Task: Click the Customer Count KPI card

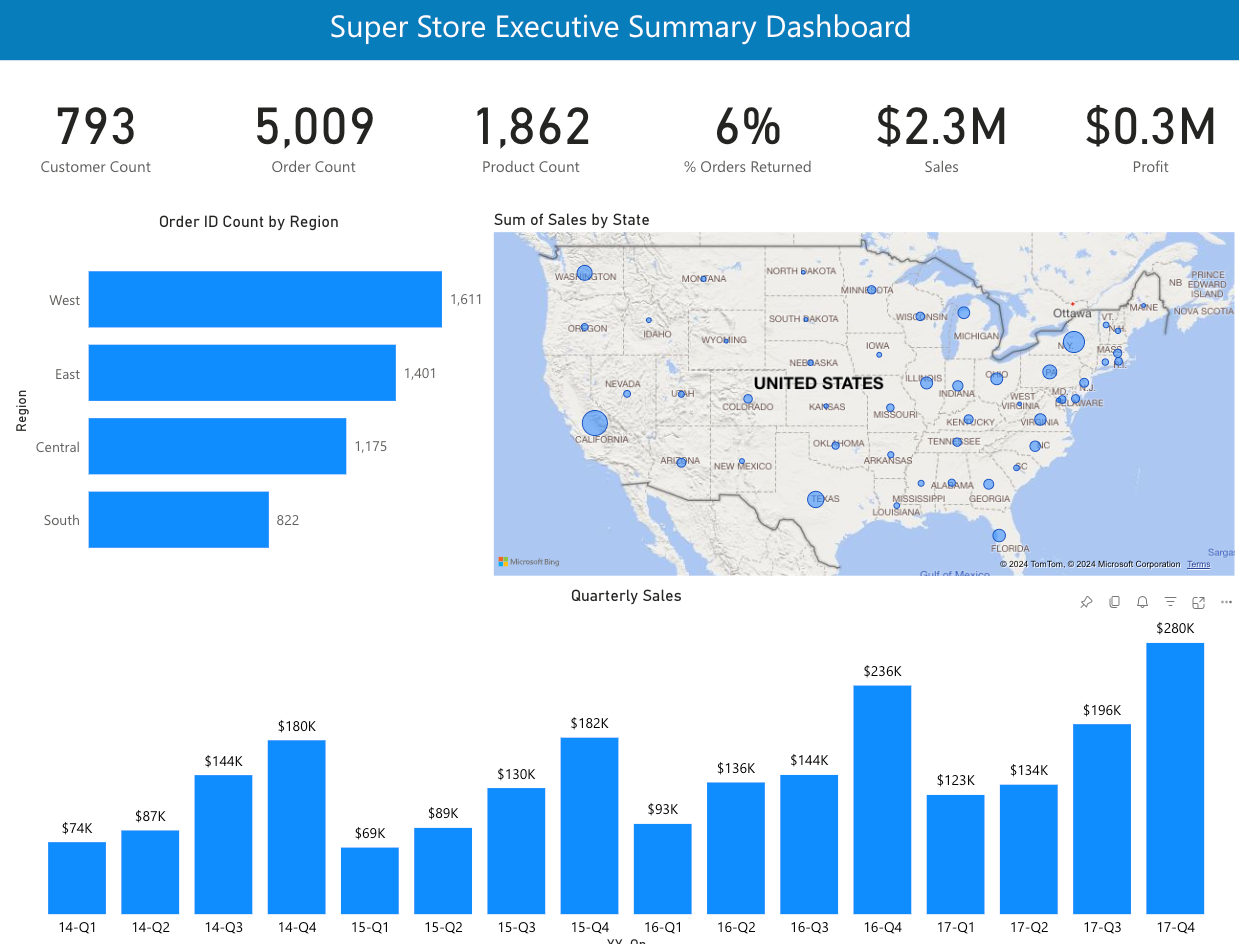Action: (95, 135)
